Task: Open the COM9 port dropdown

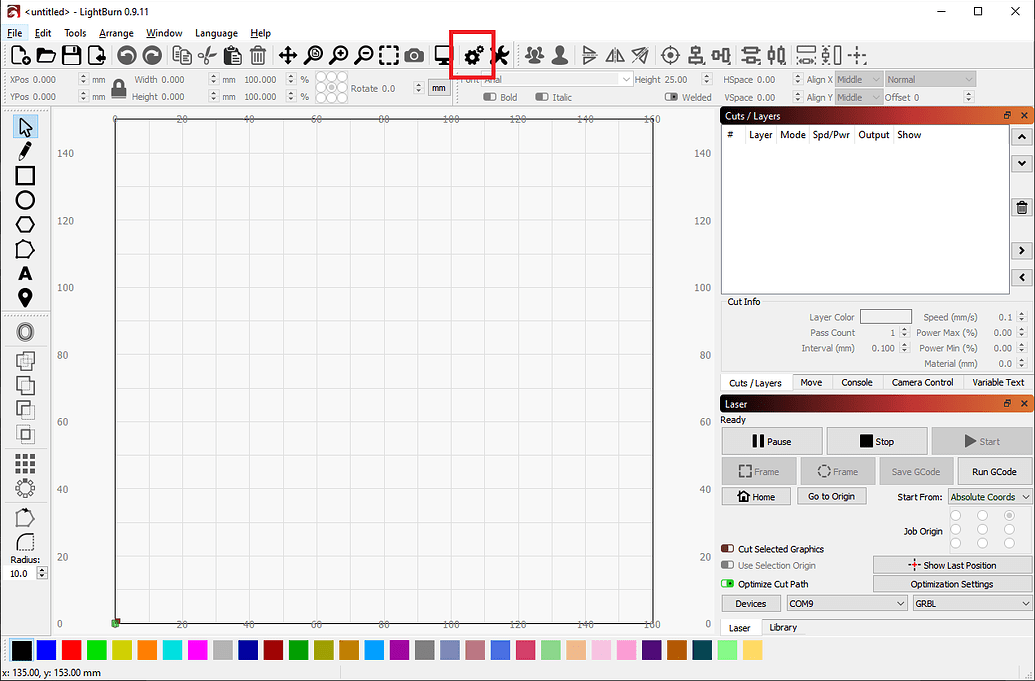Action: click(x=846, y=603)
